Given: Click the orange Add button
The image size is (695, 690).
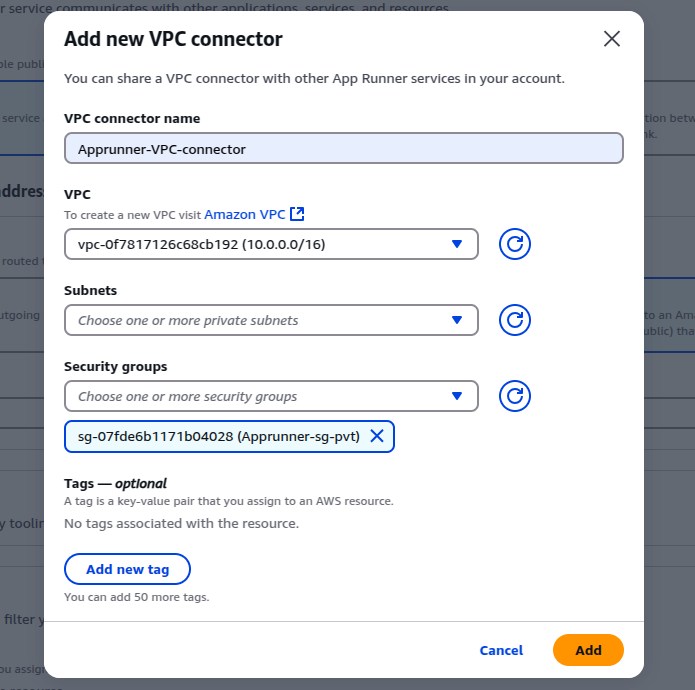Looking at the screenshot, I should point(588,650).
